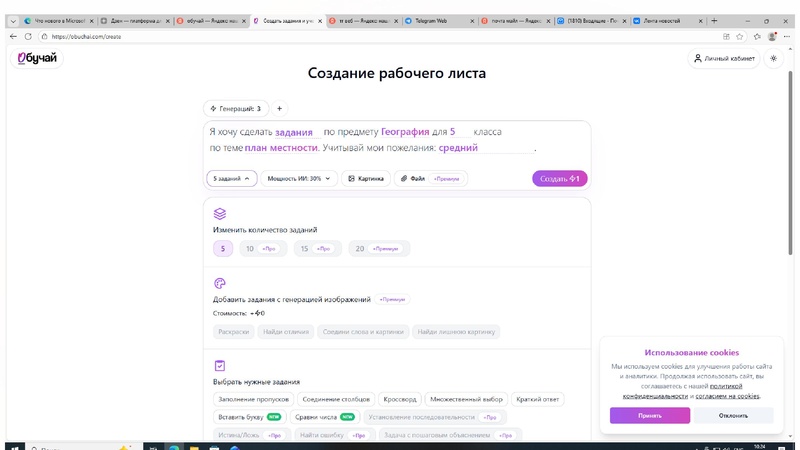Add page to favorites star icon

point(740,37)
